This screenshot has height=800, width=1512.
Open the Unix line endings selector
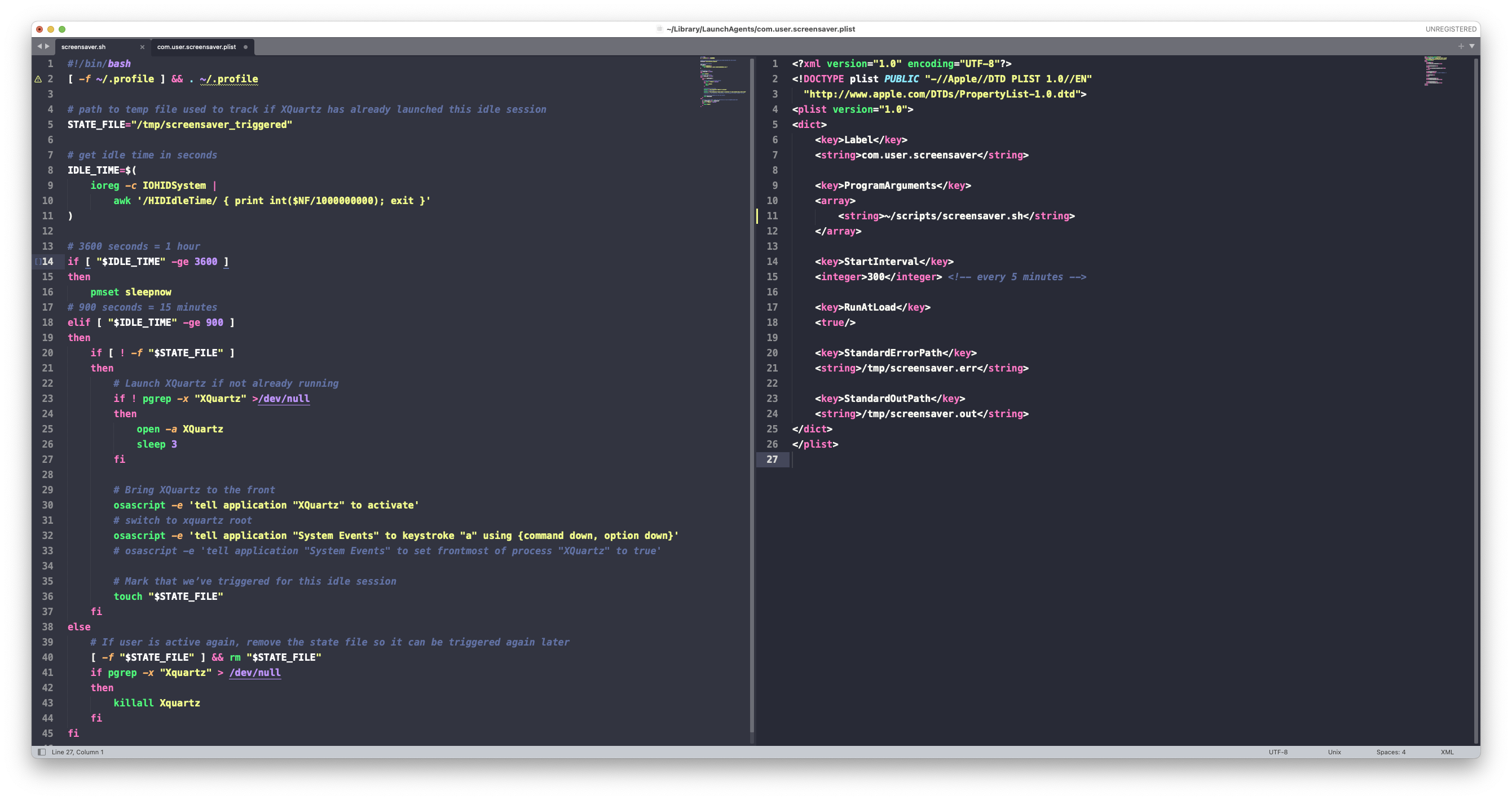pyautogui.click(x=1334, y=752)
